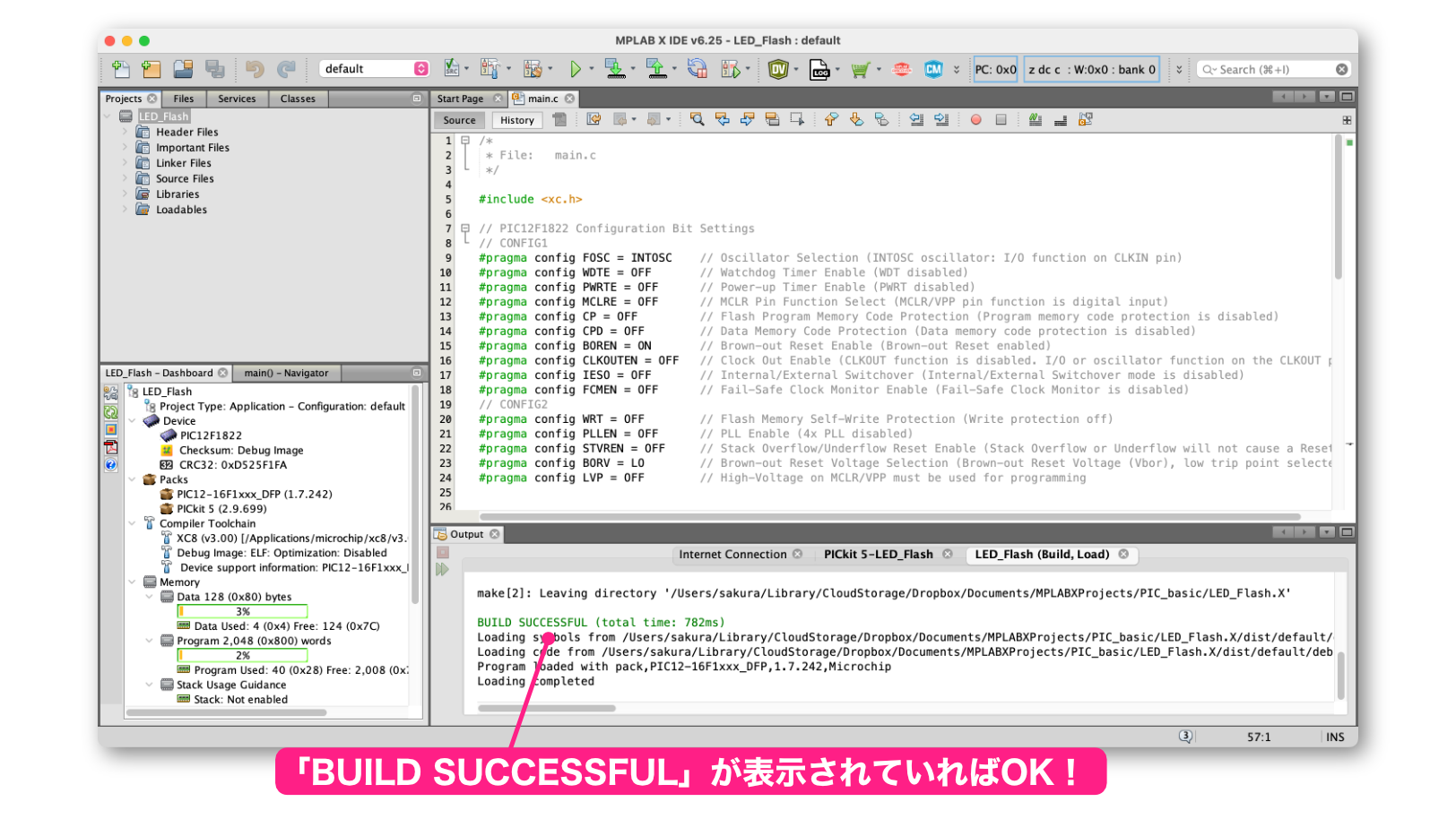
Task: Collapse the Memory node in Dashboard
Action: tap(133, 582)
